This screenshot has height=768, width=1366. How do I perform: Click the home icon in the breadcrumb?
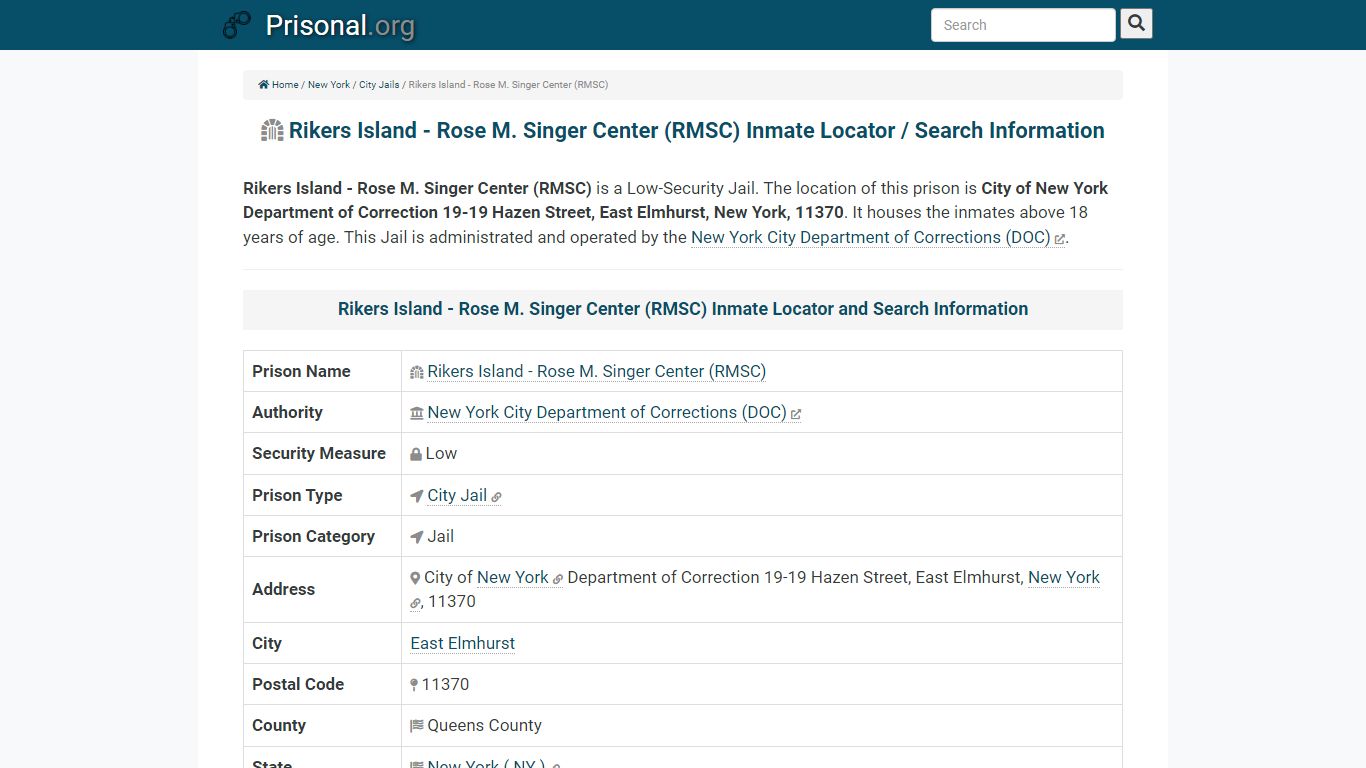click(264, 85)
